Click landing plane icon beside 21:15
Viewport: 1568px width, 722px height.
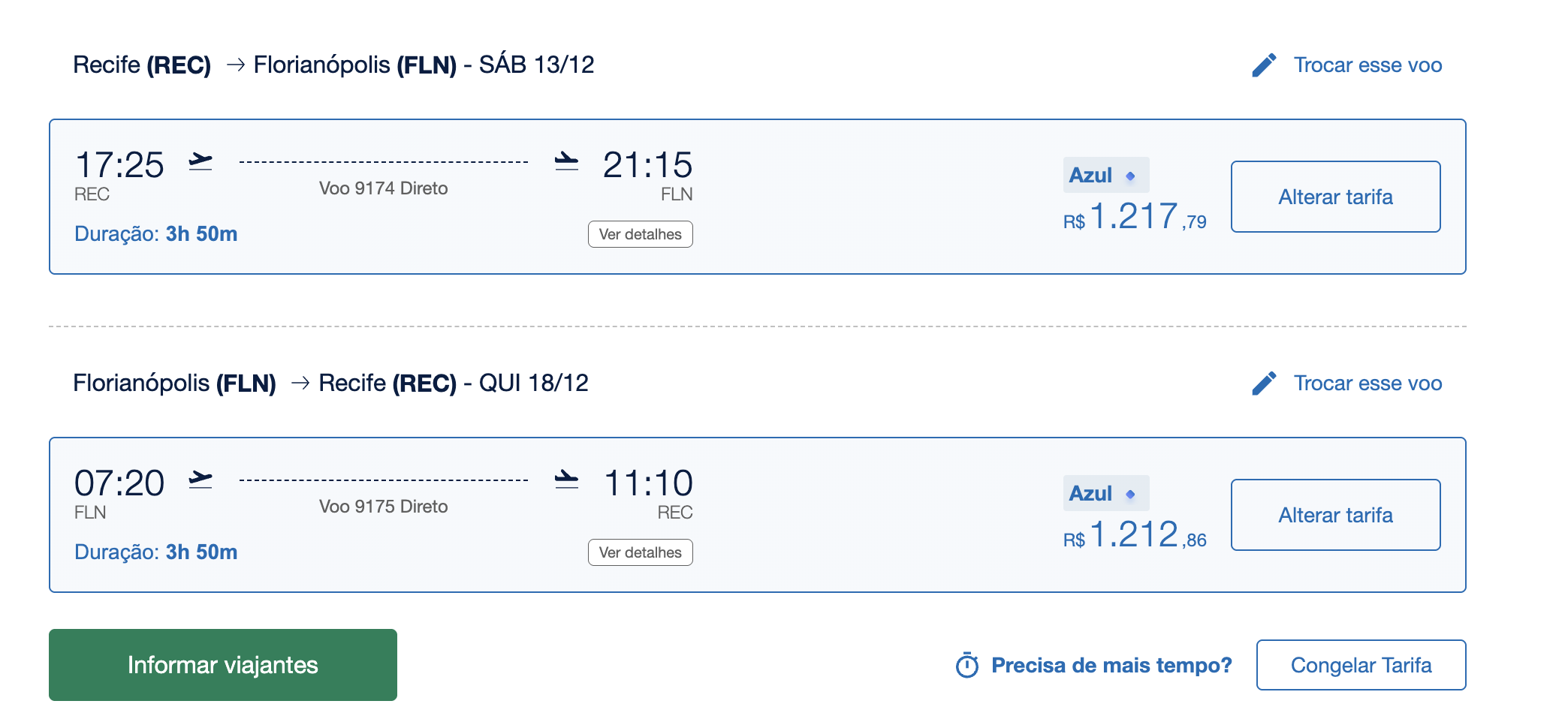click(x=566, y=161)
